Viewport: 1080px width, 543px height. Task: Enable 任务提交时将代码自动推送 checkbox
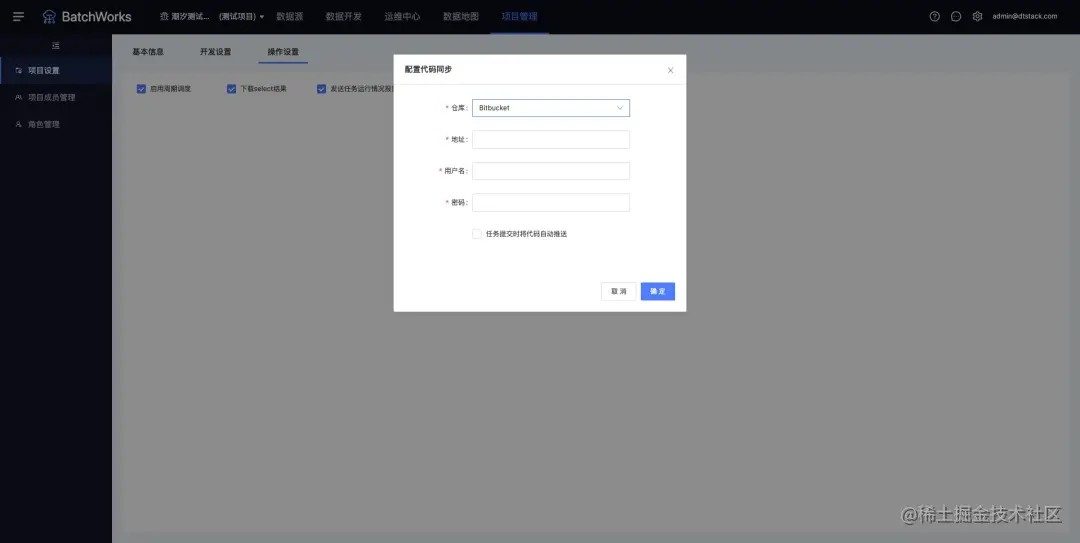pos(477,234)
